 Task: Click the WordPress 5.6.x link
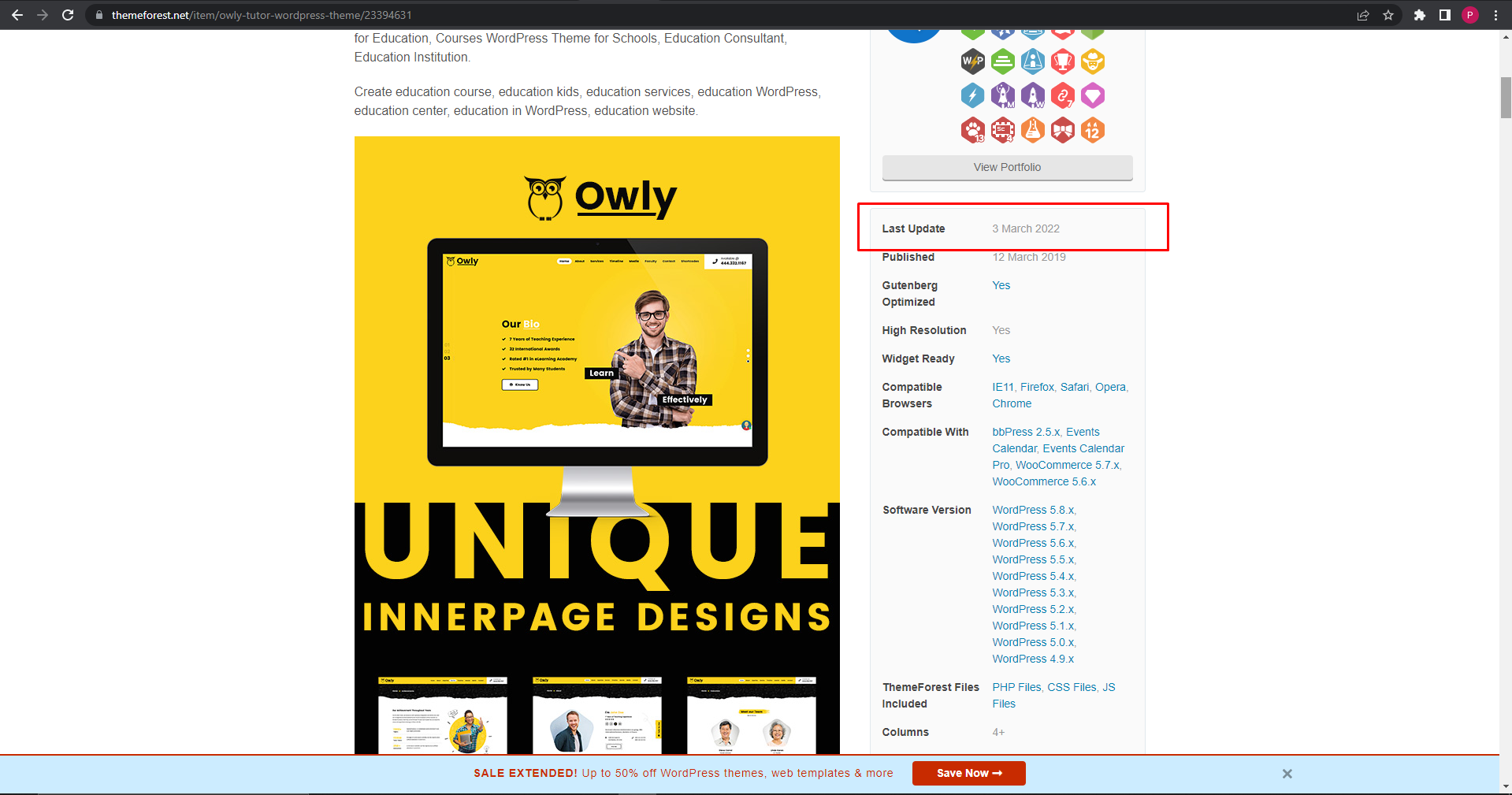click(1033, 543)
